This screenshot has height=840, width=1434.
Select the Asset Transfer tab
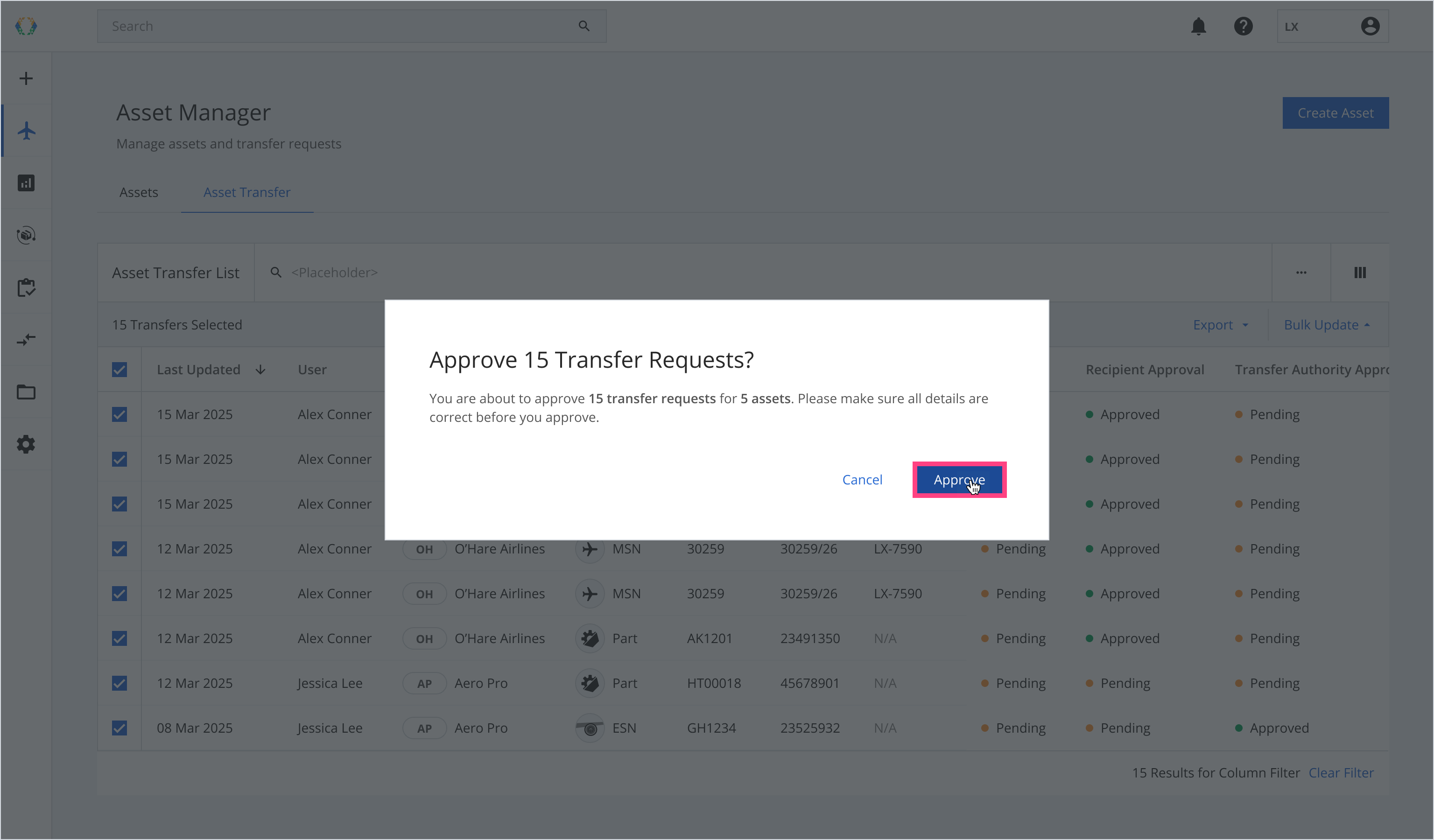tap(247, 192)
